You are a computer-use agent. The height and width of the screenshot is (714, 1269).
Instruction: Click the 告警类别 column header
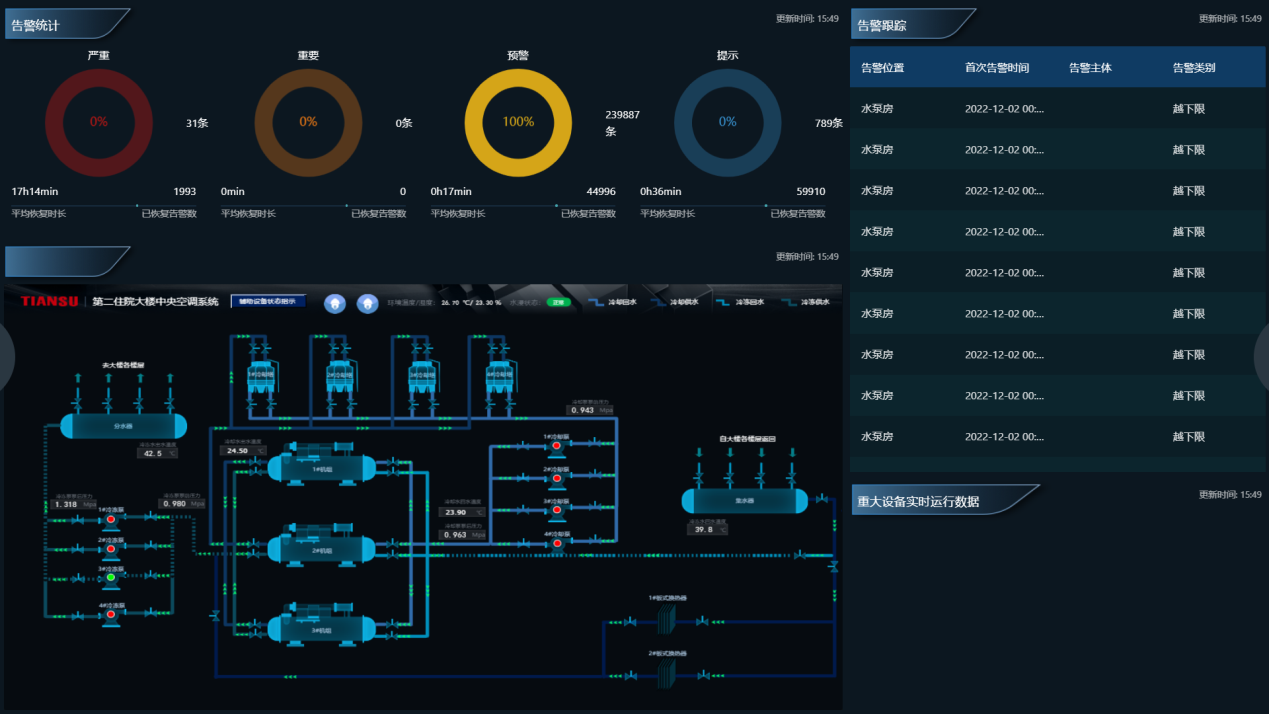tap(1194, 68)
